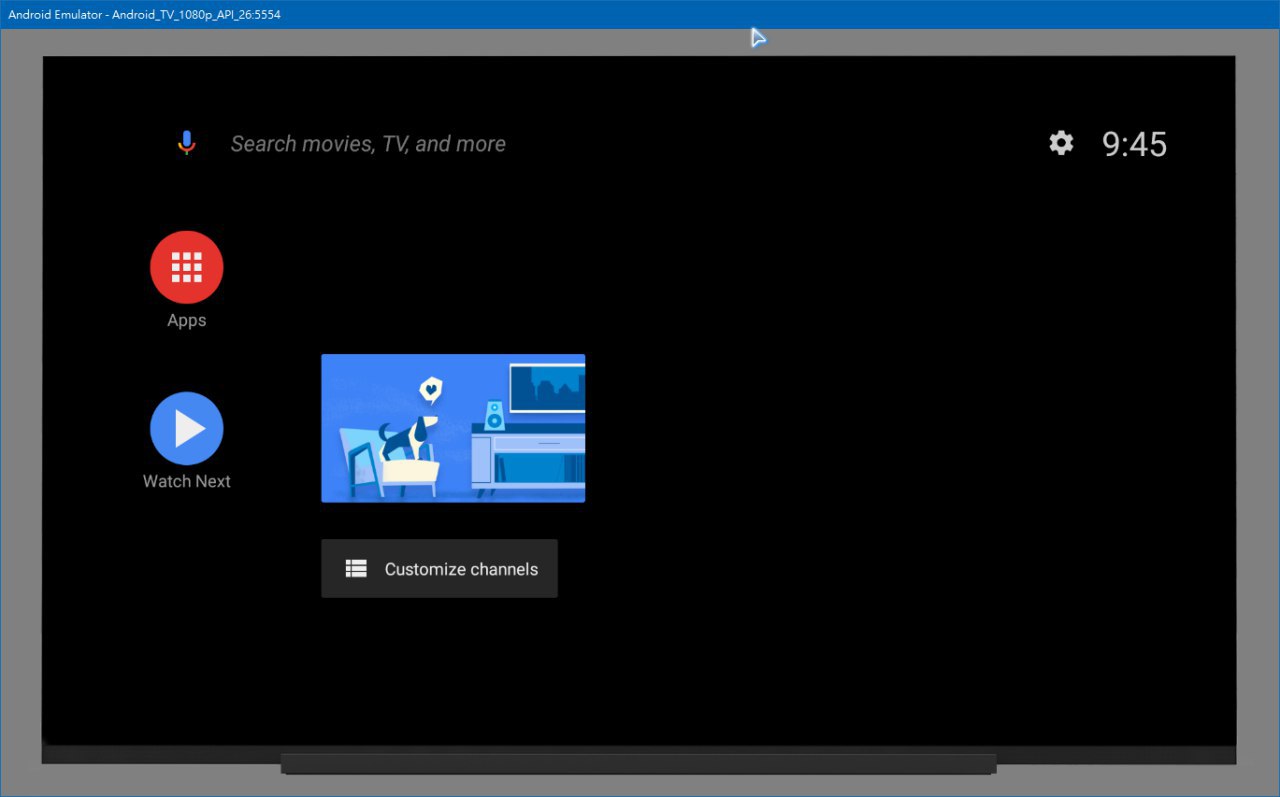Click the speaker in the channel illustration
1280x797 pixels.
494,416
